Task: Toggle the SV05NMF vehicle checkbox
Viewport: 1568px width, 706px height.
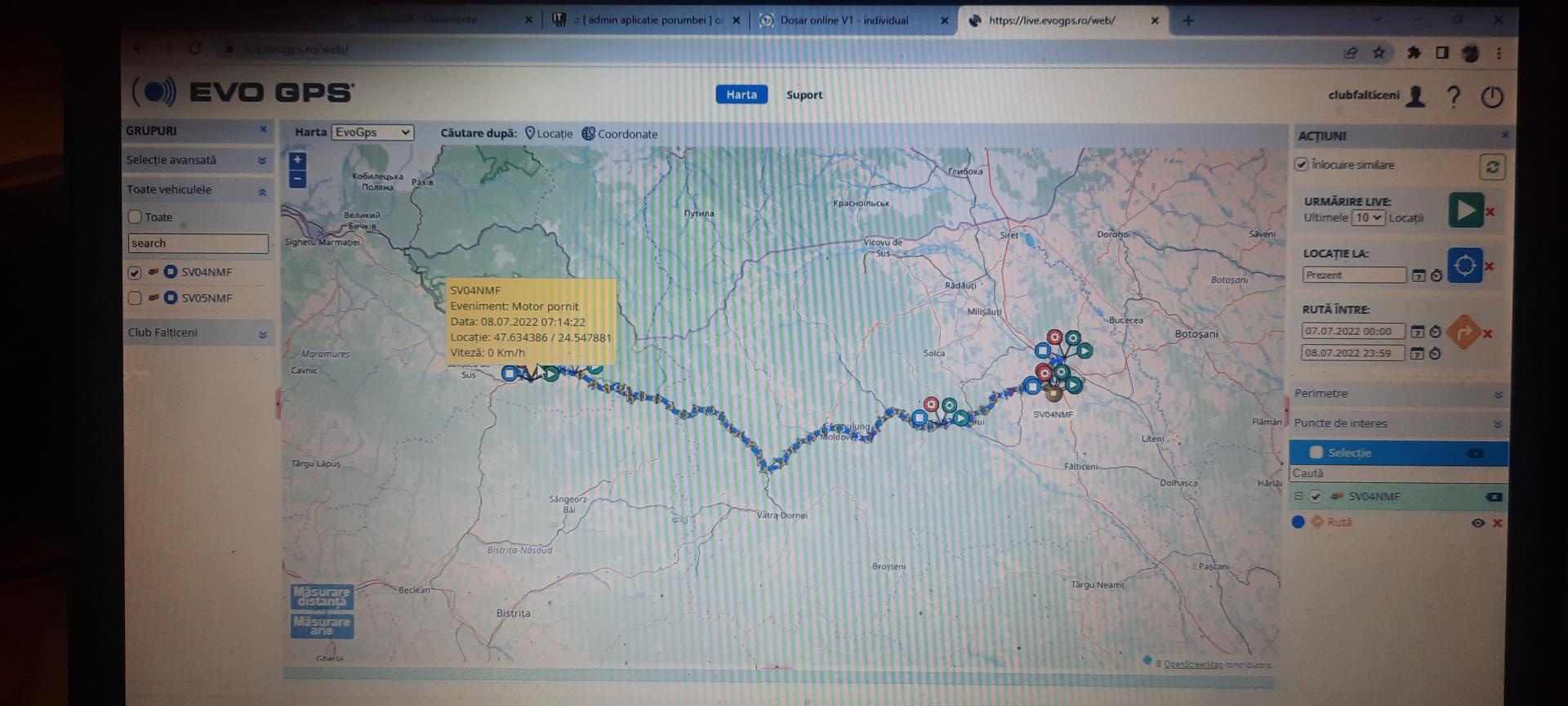Action: [135, 298]
